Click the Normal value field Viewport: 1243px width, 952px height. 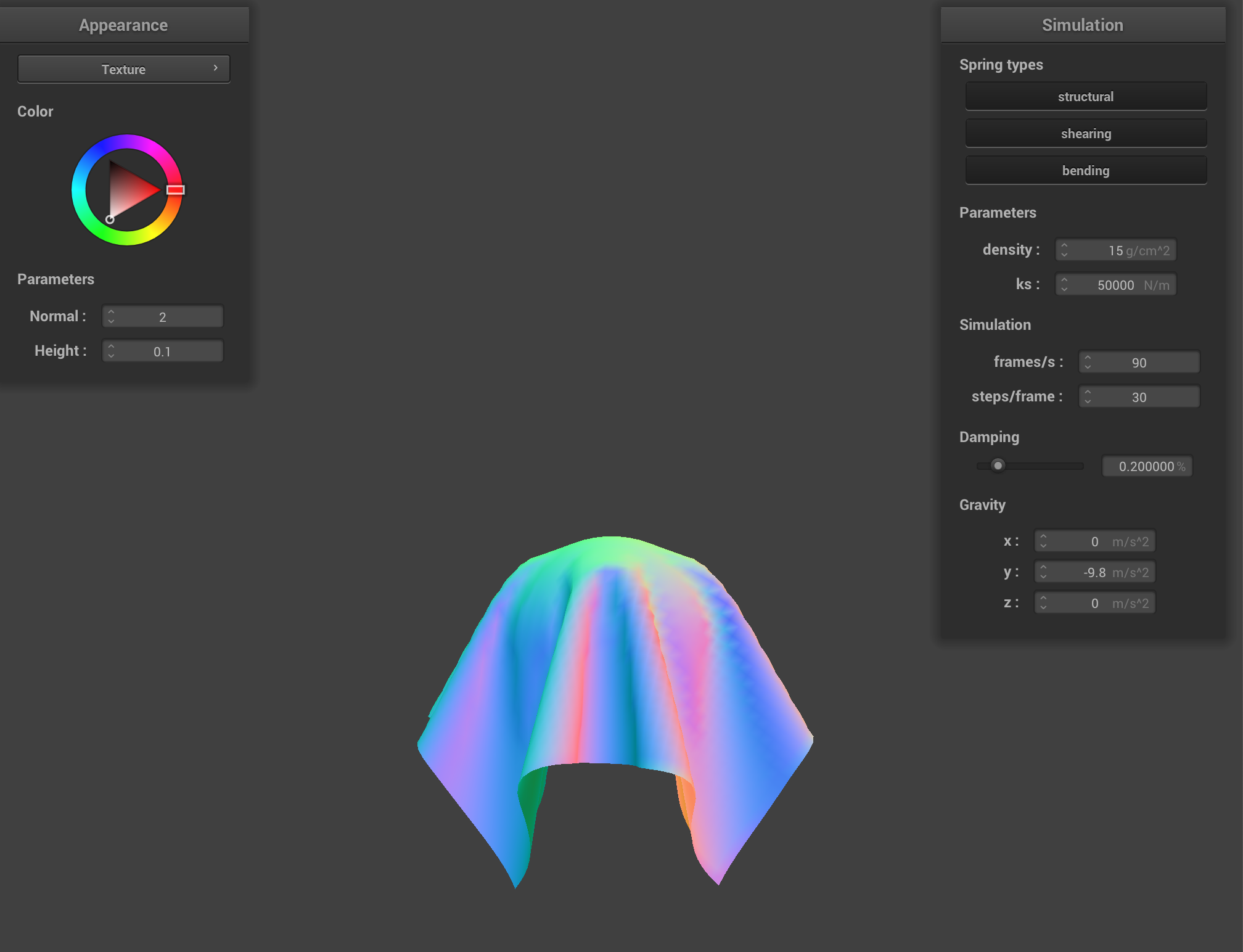point(163,317)
